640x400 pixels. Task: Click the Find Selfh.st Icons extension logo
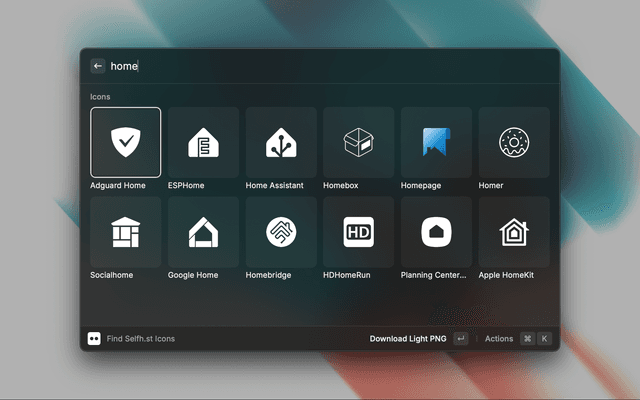pyautogui.click(x=94, y=339)
